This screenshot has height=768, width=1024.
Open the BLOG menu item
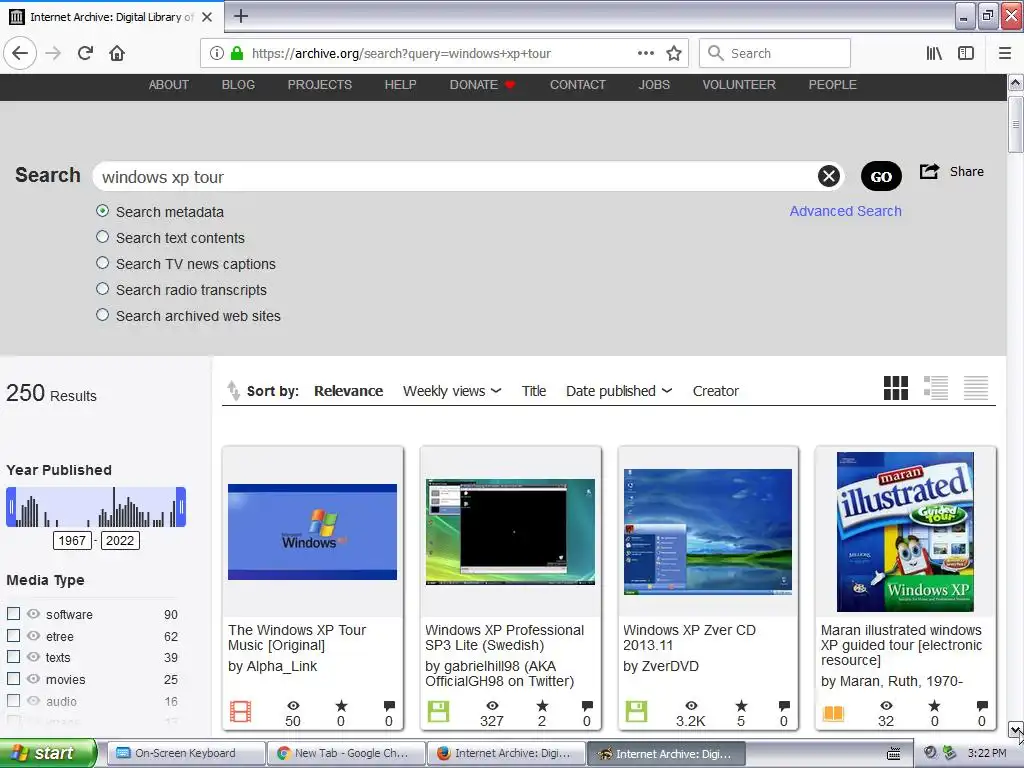coord(238,85)
